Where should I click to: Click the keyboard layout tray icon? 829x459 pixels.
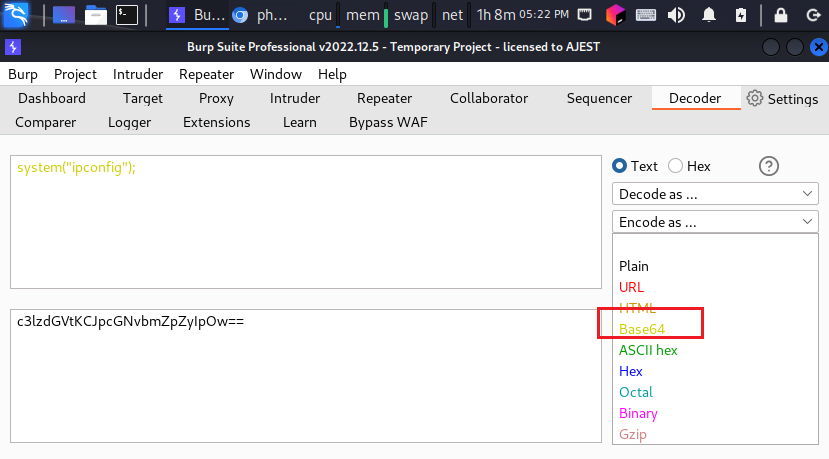646,15
